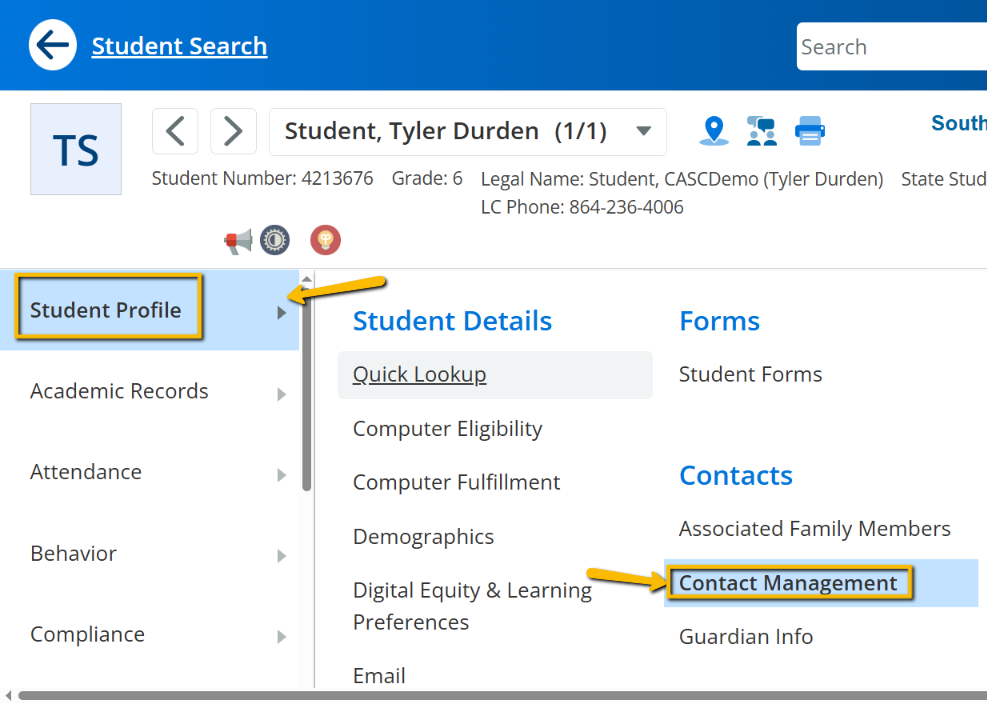Click into the Search input field
The height and width of the screenshot is (703, 987).
point(891,47)
